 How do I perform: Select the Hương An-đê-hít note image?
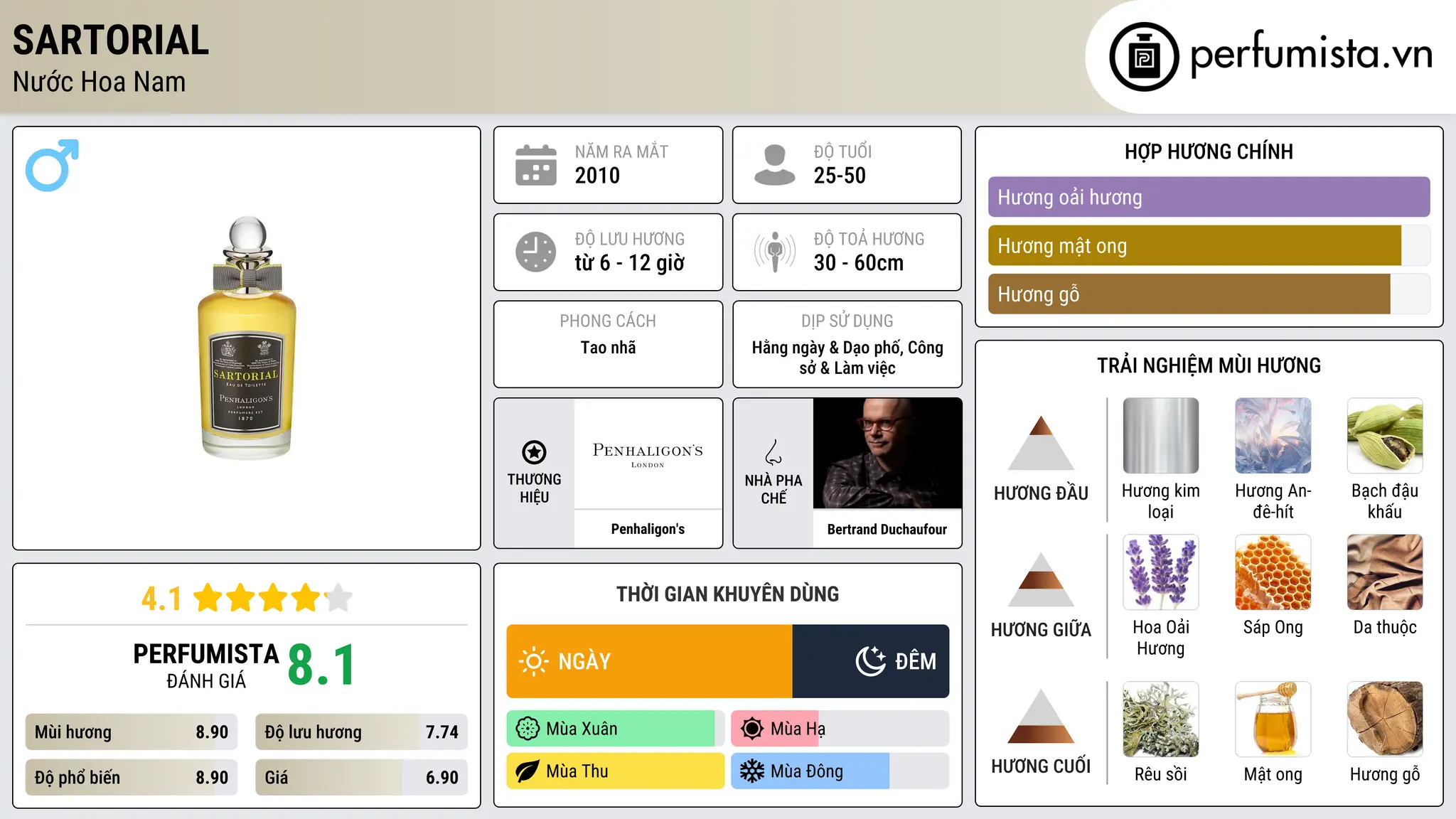click(1273, 435)
